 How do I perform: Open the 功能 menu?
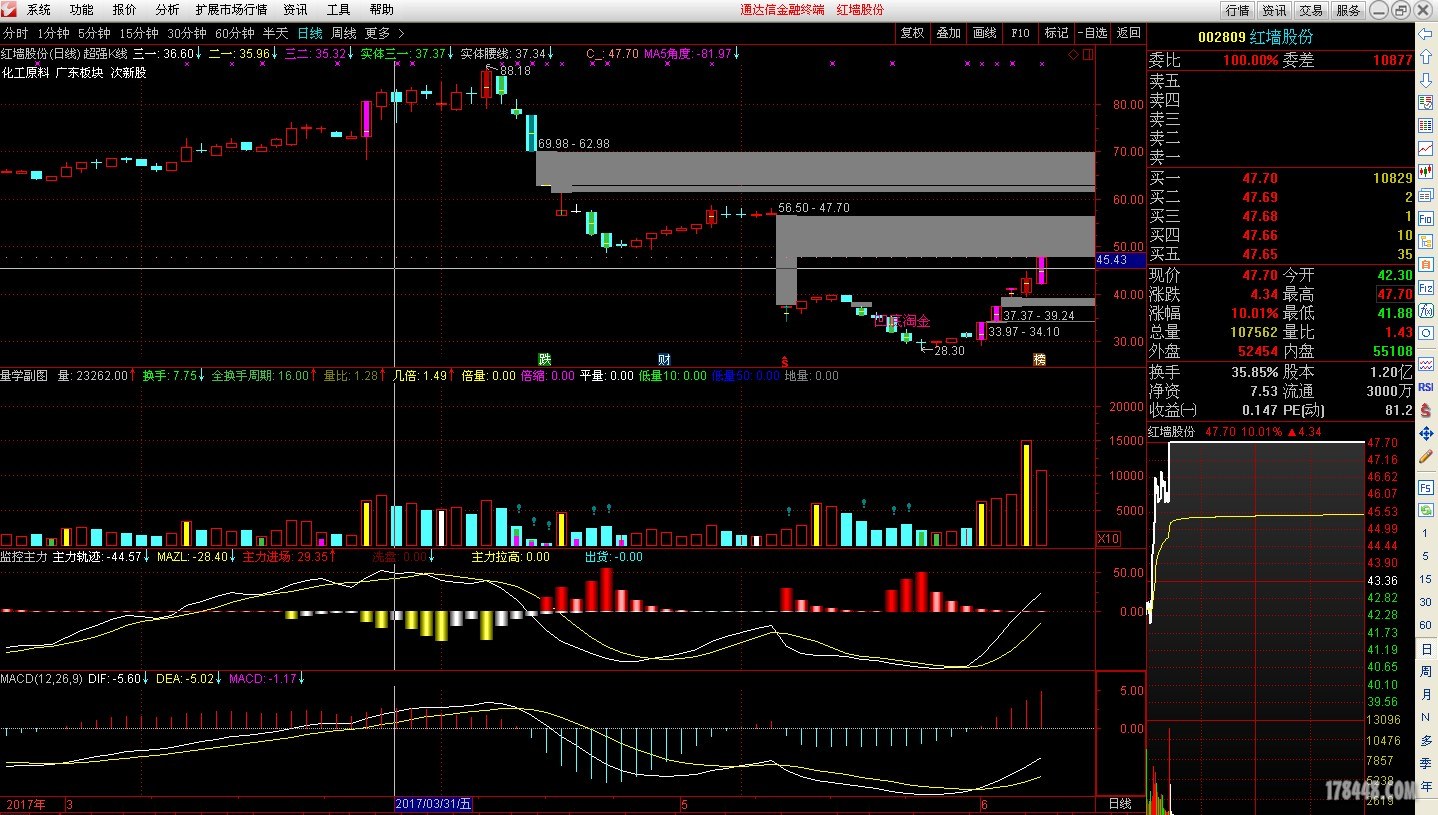pyautogui.click(x=82, y=10)
